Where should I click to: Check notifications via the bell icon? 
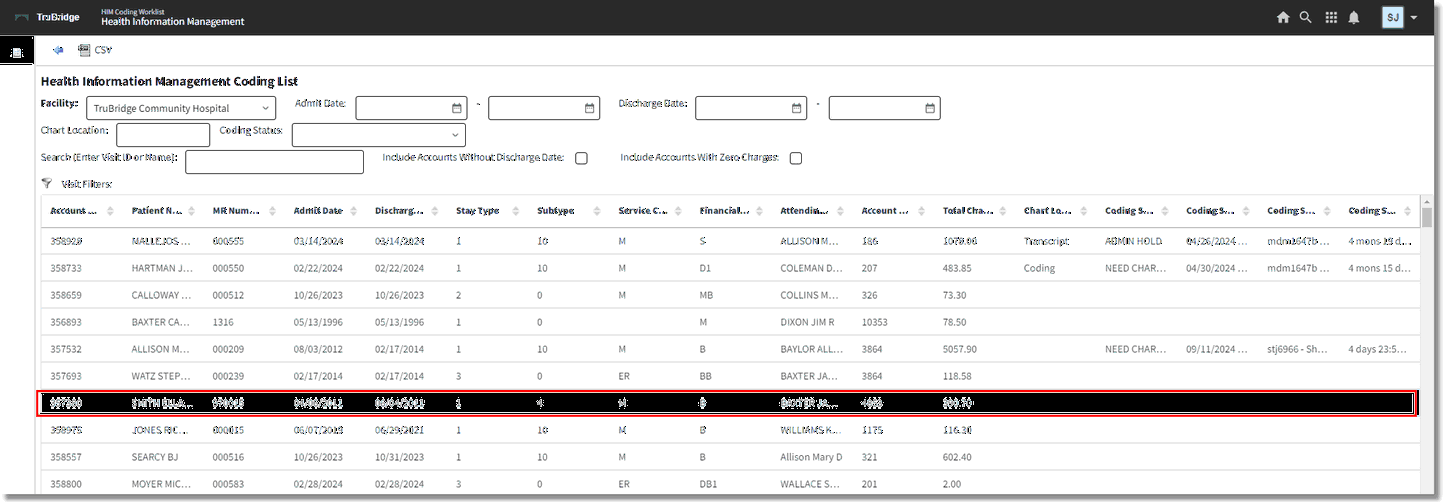click(x=1354, y=17)
